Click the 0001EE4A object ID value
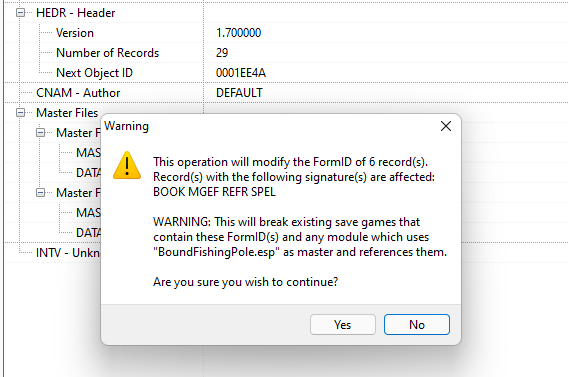The height and width of the screenshot is (377, 568). click(241, 73)
